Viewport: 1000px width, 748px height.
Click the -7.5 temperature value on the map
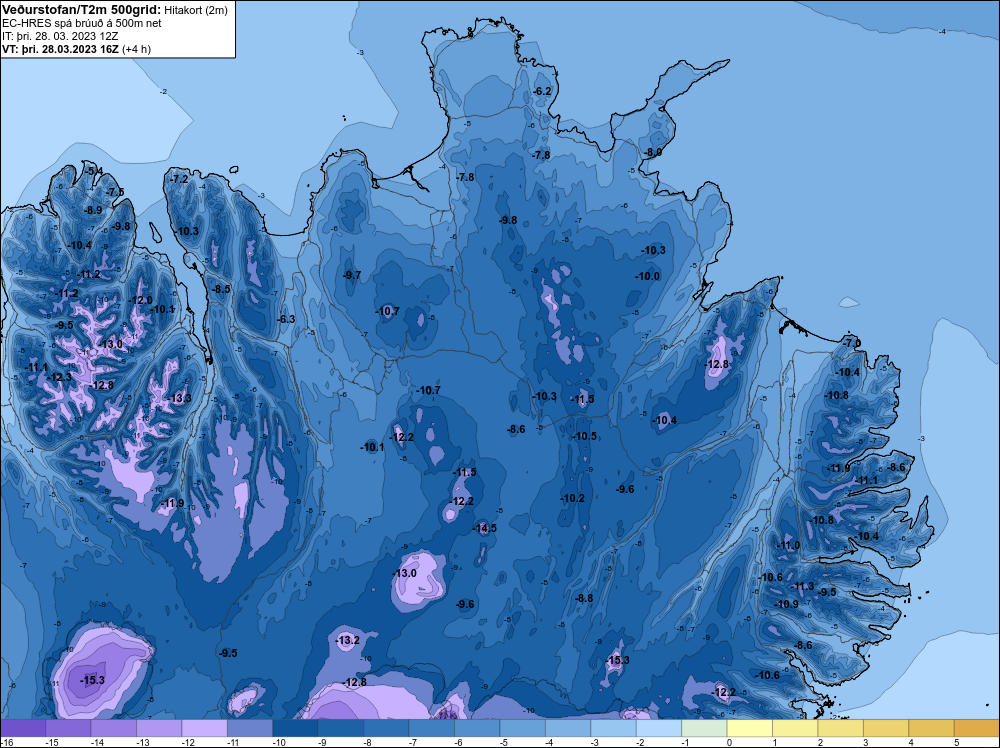pos(115,192)
